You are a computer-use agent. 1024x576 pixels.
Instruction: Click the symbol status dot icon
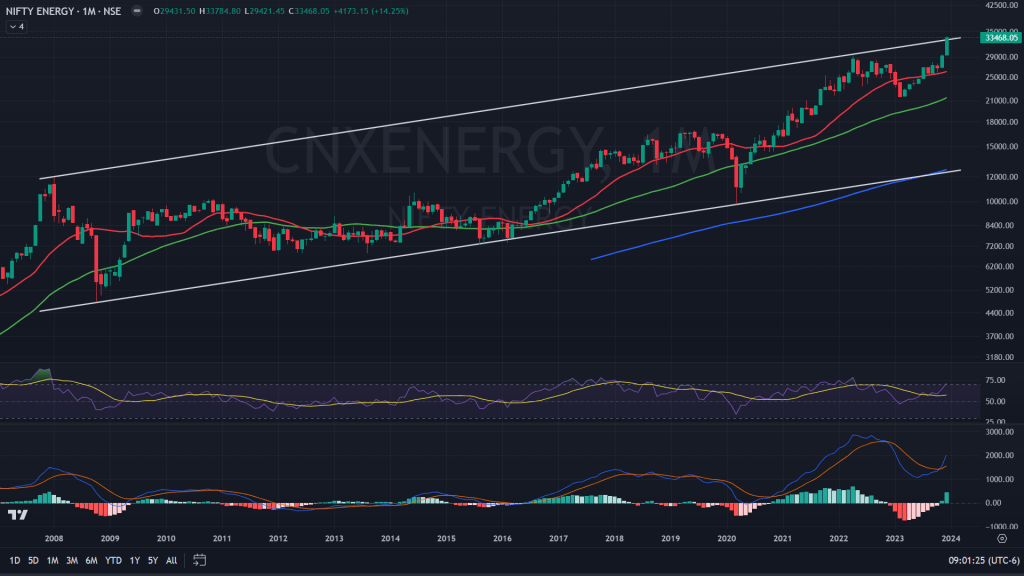134,12
